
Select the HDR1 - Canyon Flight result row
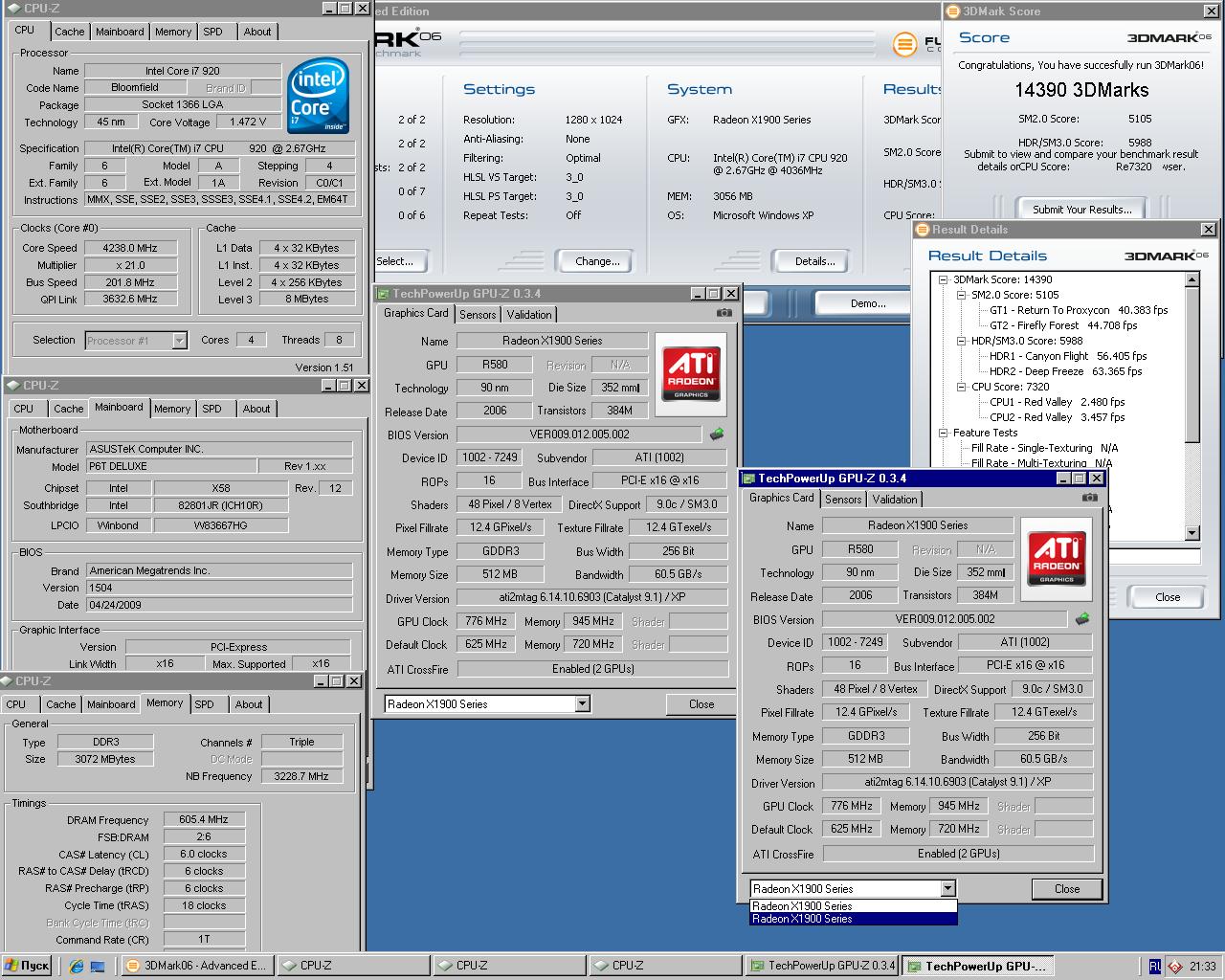(1068, 356)
